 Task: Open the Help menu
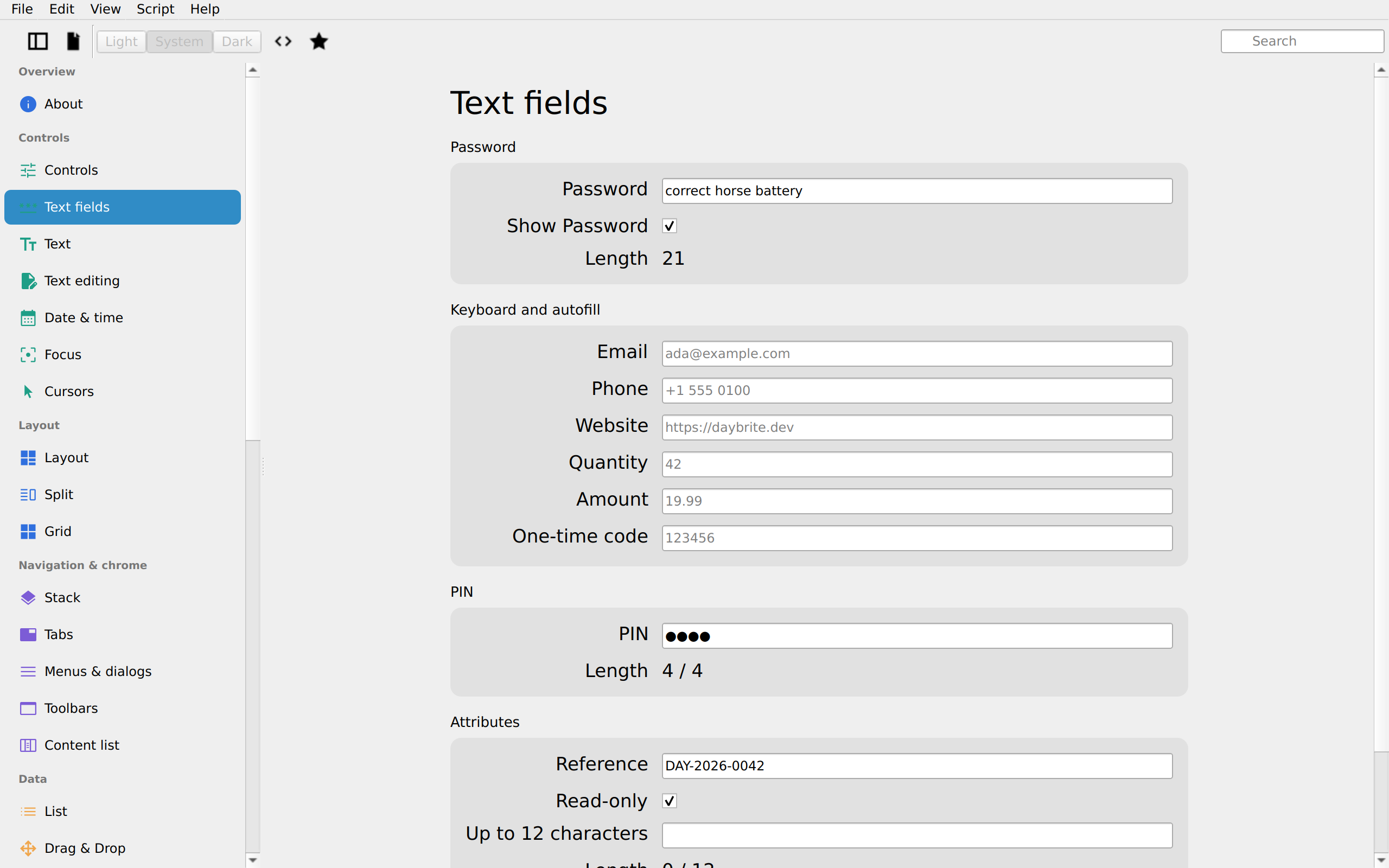click(x=205, y=9)
